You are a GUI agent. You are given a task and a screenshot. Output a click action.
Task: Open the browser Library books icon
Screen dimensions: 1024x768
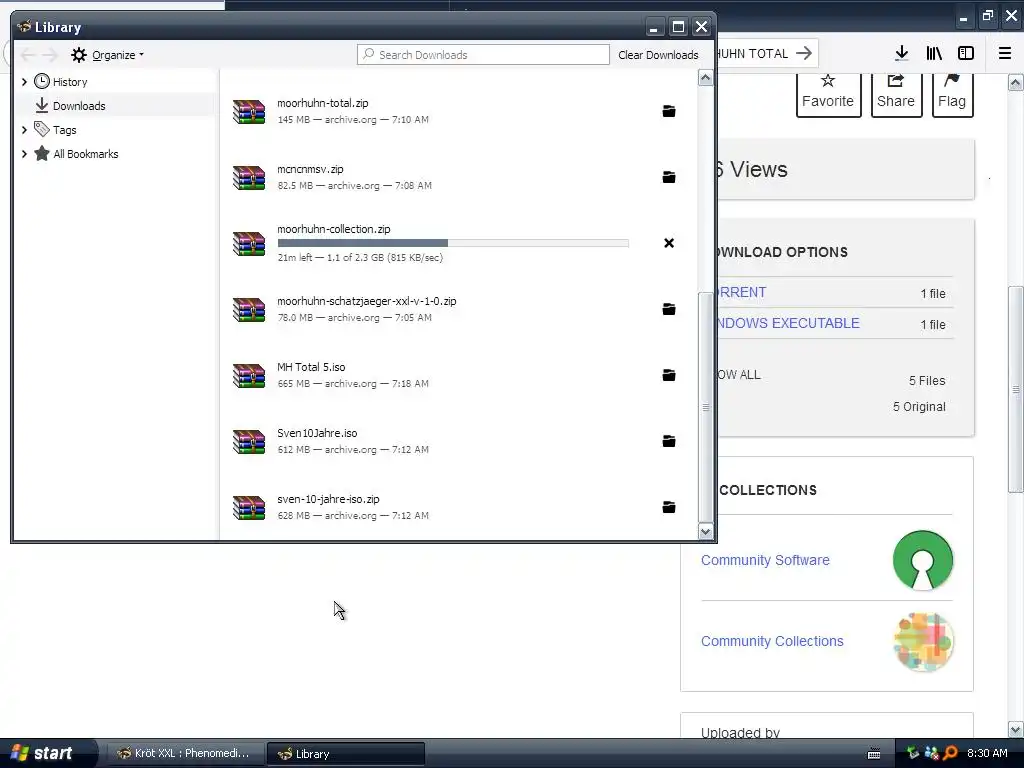point(934,54)
